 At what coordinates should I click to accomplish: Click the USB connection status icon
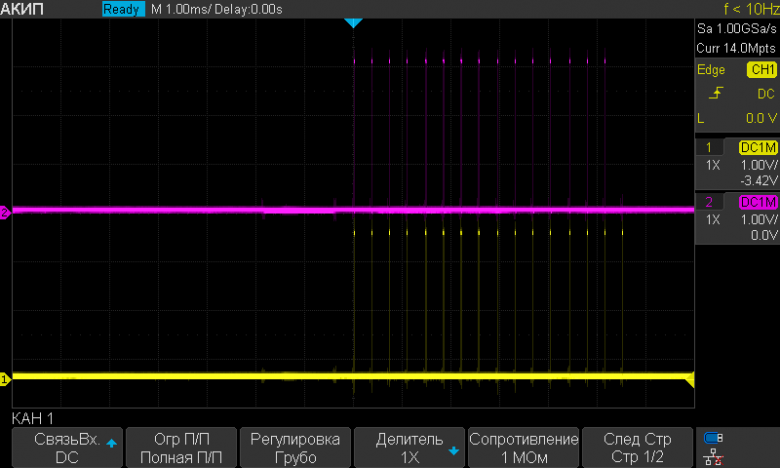(713, 438)
